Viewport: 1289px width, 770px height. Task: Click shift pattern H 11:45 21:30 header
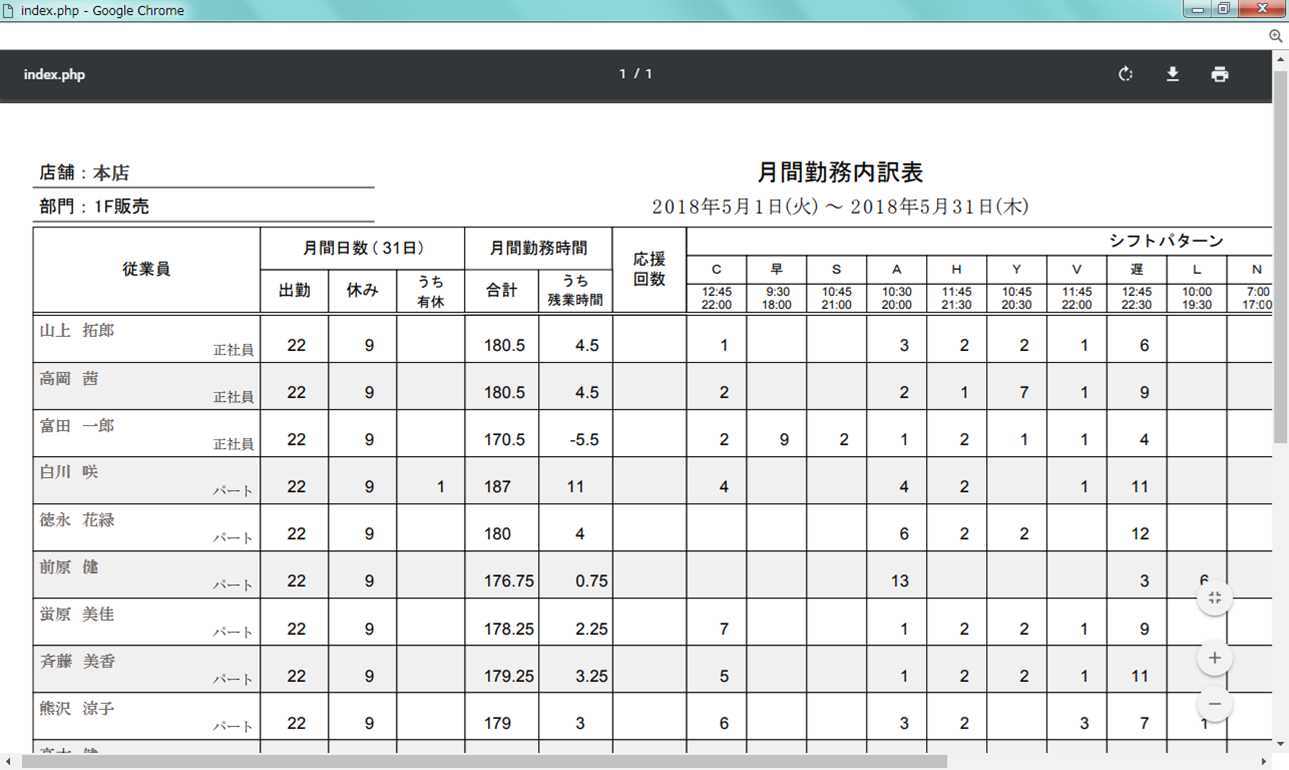[x=956, y=285]
